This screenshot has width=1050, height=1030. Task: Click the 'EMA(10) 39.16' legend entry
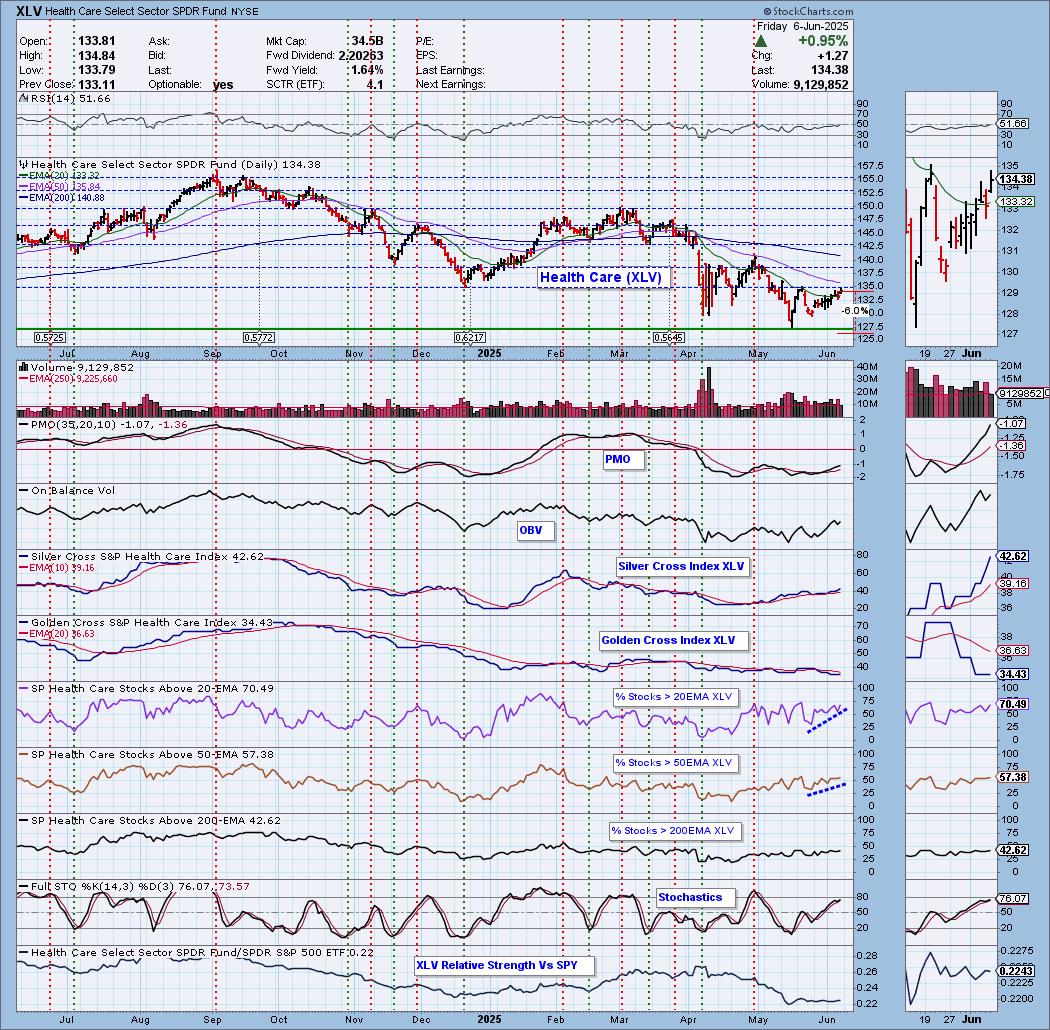58,567
